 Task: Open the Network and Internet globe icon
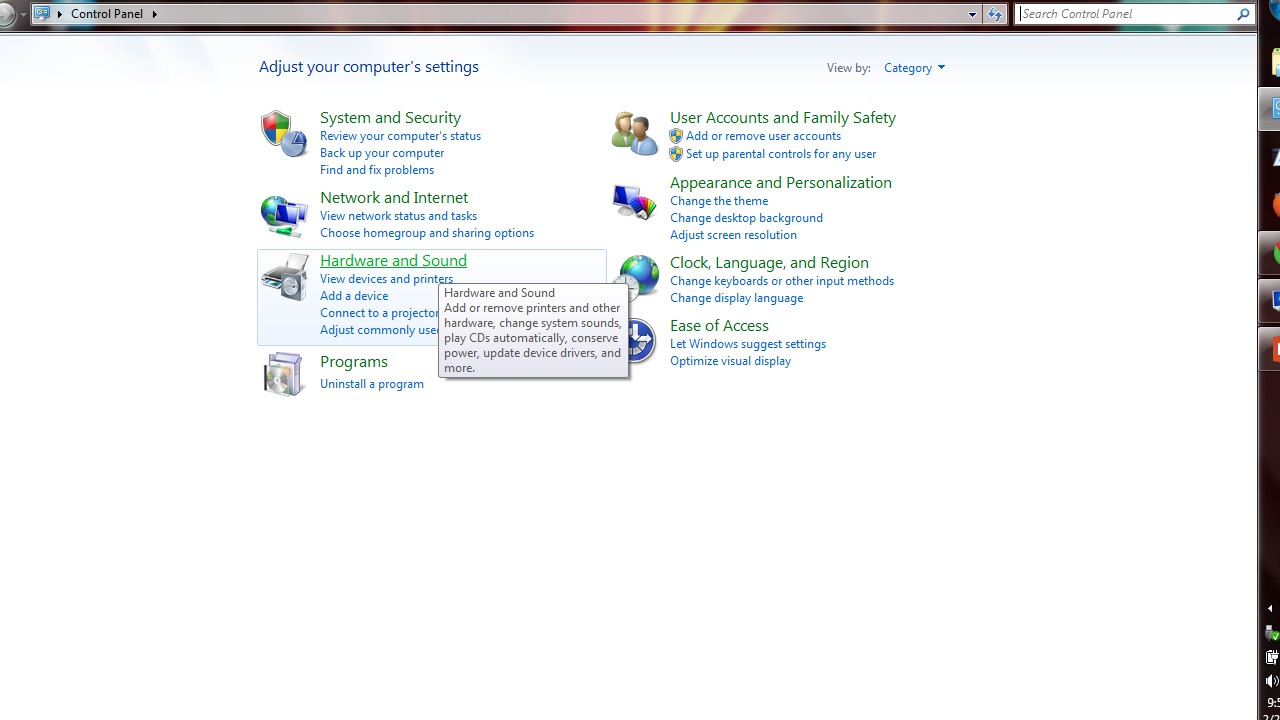click(x=283, y=215)
